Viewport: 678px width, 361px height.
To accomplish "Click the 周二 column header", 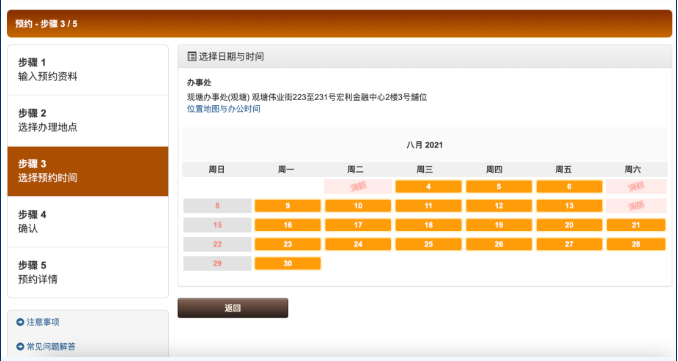I will pos(355,169).
